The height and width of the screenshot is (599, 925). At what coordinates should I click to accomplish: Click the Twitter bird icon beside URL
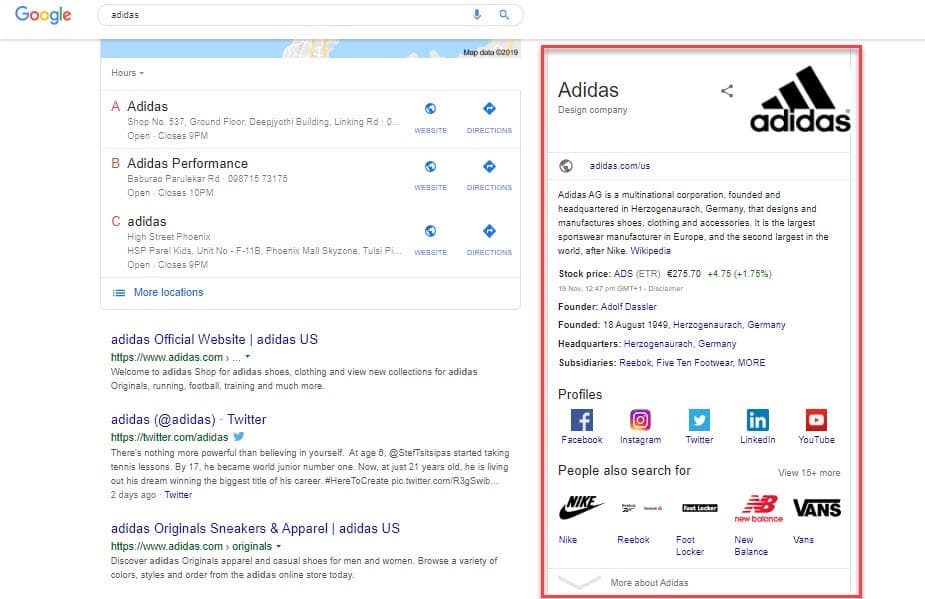point(238,437)
